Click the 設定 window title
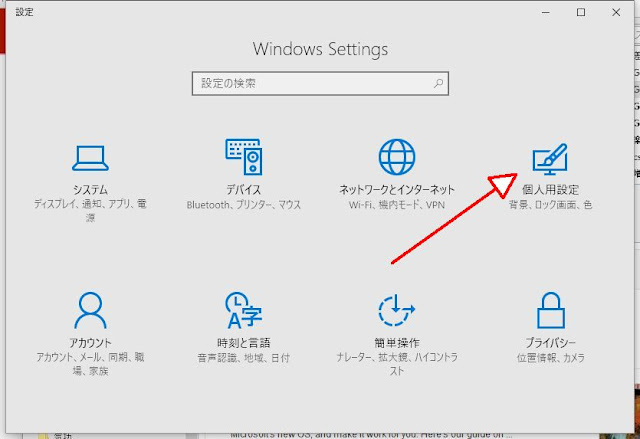 pyautogui.click(x=24, y=12)
